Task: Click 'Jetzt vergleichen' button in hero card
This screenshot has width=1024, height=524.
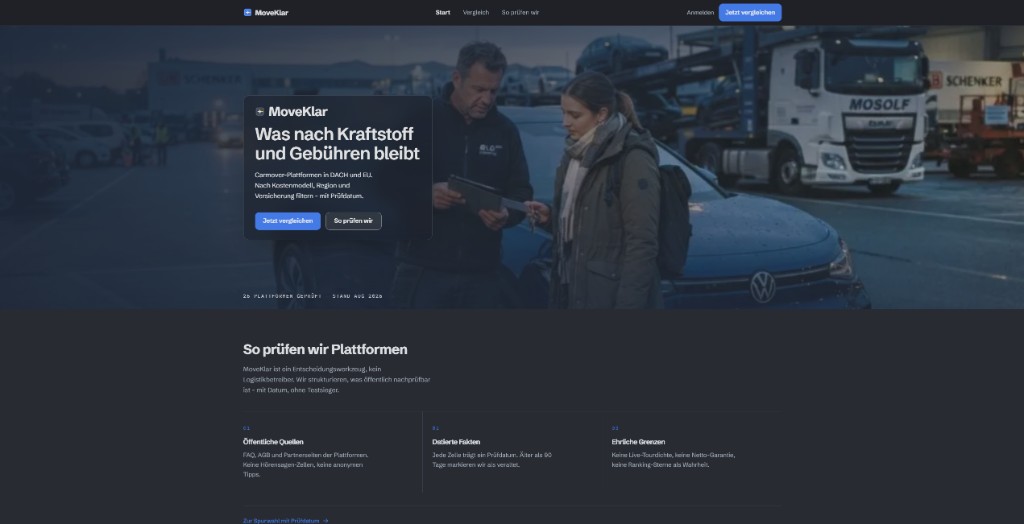Action: 287,221
